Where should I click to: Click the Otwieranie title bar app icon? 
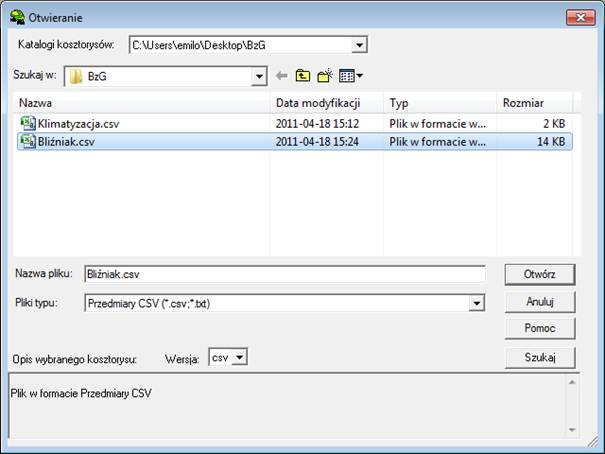click(x=16, y=17)
